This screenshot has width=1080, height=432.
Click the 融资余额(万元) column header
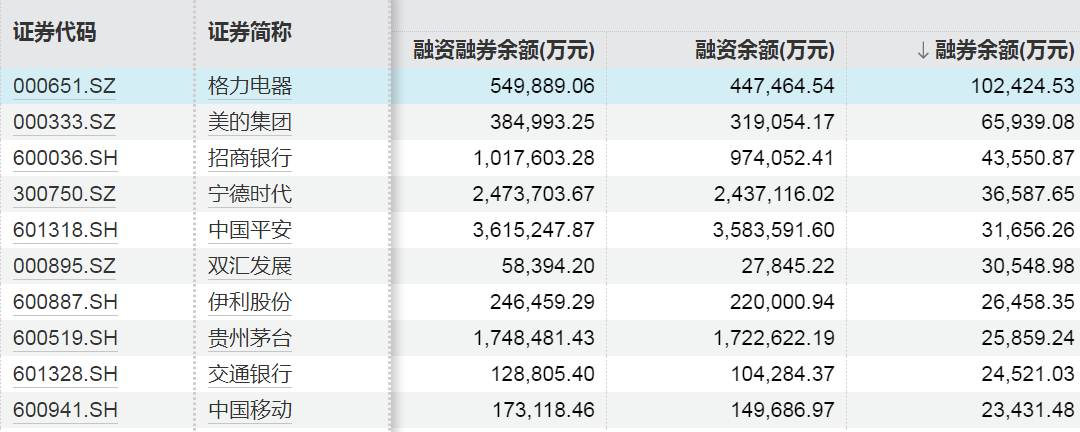pos(765,50)
